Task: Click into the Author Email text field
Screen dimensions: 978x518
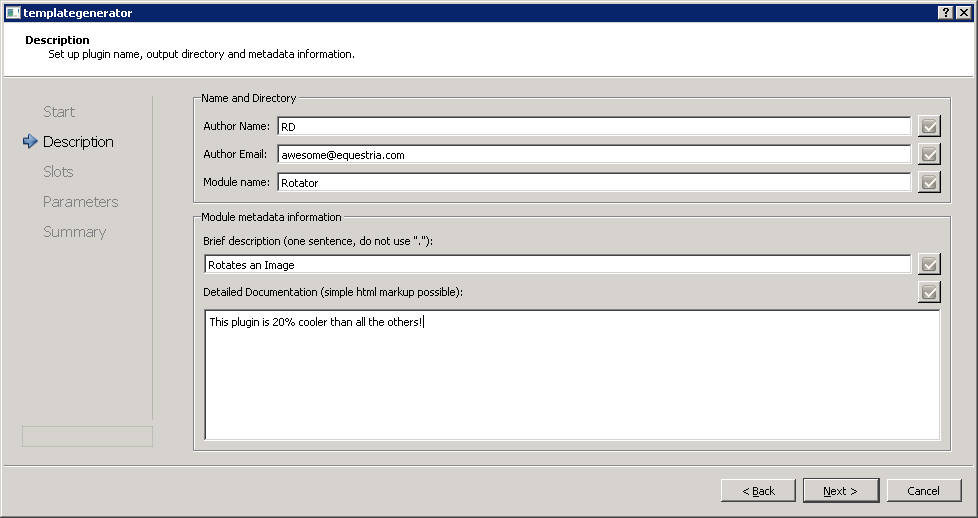Action: click(594, 154)
